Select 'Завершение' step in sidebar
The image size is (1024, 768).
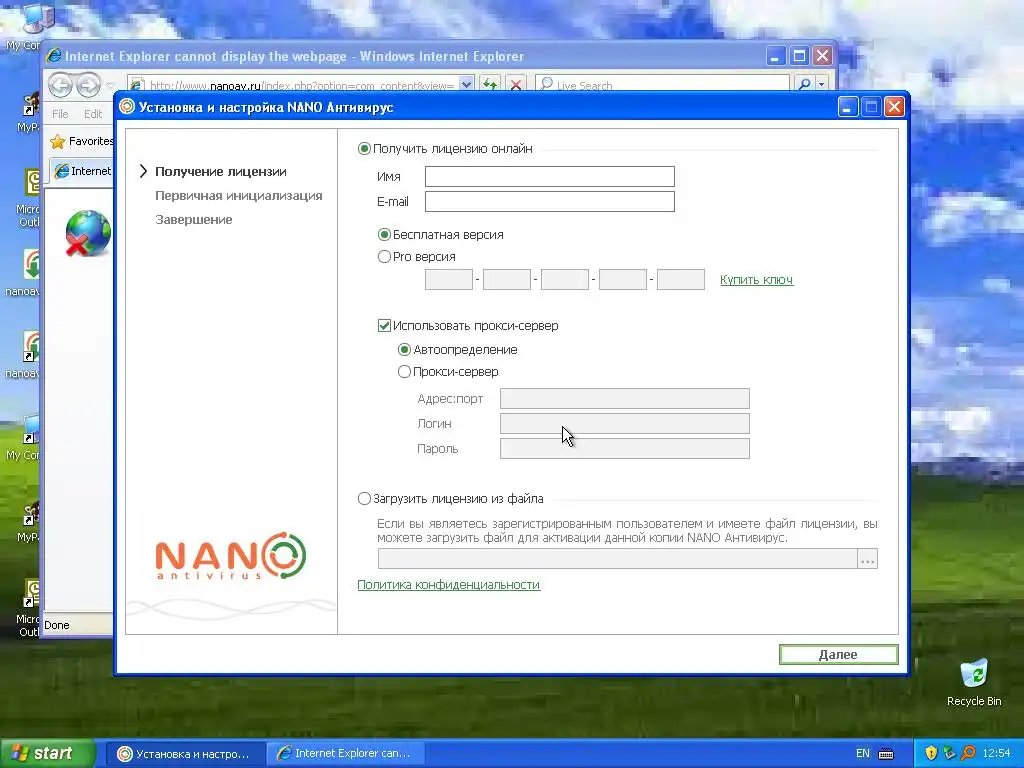193,220
